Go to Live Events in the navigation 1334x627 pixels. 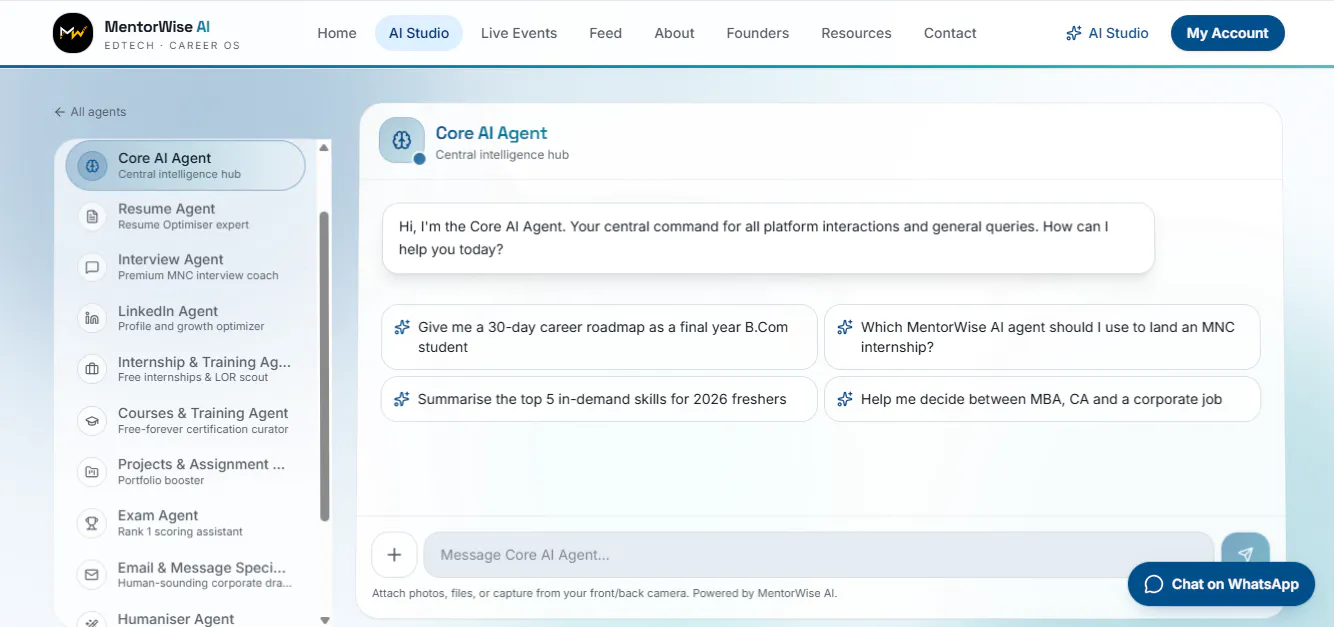pyautogui.click(x=519, y=33)
